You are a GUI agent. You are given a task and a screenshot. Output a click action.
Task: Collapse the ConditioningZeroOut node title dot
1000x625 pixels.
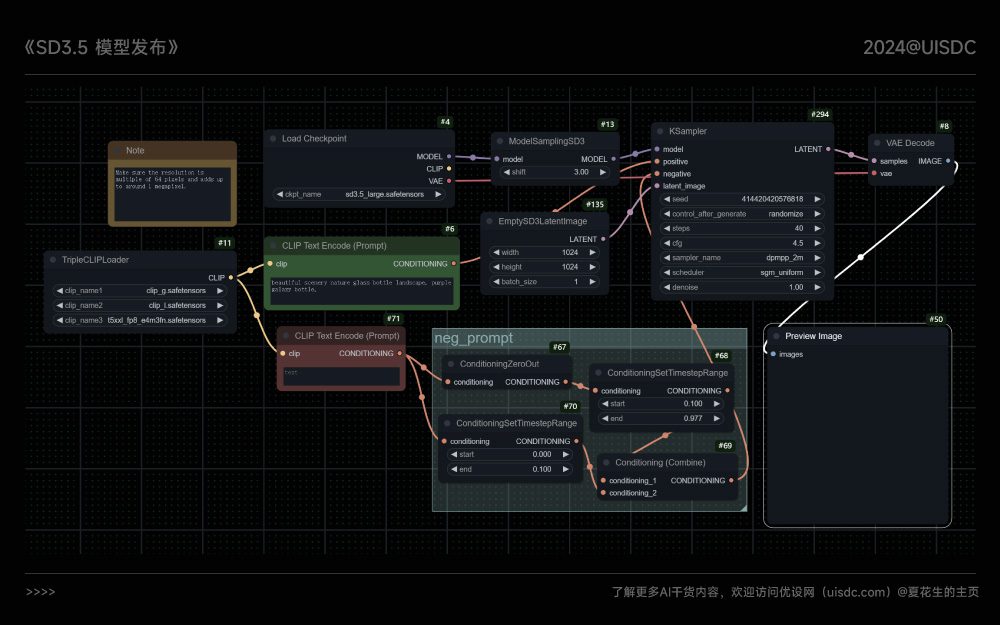tap(451, 364)
